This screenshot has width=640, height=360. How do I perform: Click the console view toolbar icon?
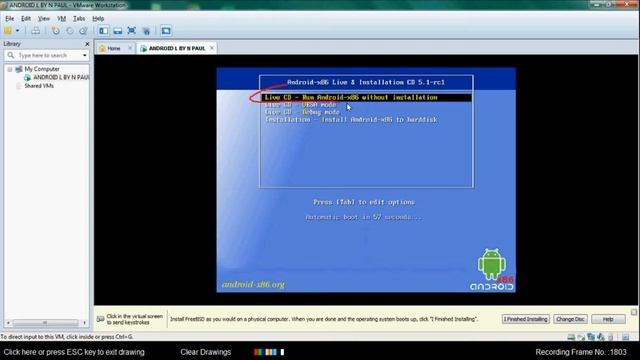pyautogui.click(x=166, y=31)
